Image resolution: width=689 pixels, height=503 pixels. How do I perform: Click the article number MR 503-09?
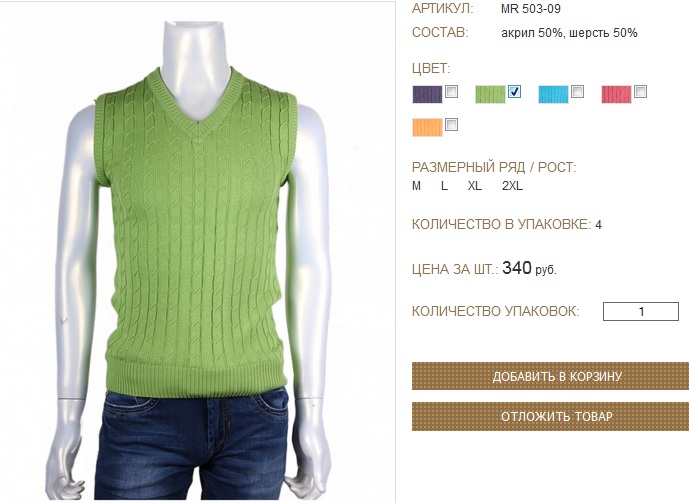531,9
